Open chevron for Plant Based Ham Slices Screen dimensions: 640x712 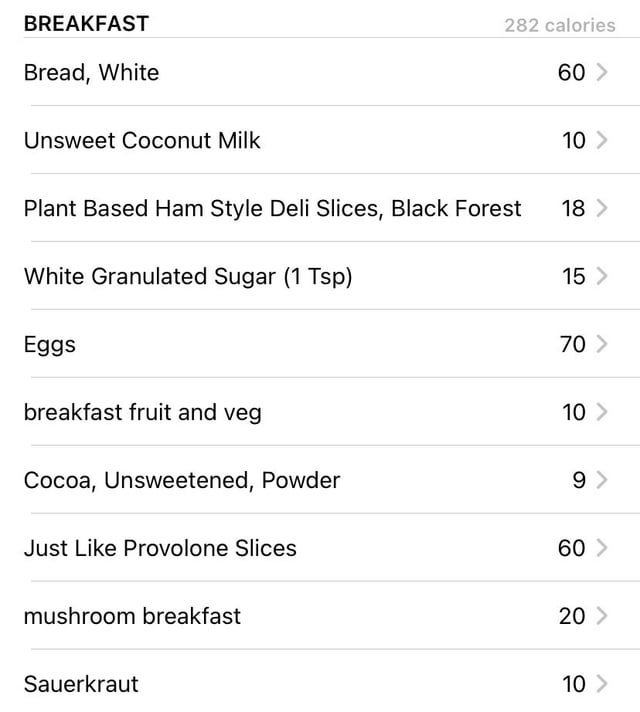[602, 208]
